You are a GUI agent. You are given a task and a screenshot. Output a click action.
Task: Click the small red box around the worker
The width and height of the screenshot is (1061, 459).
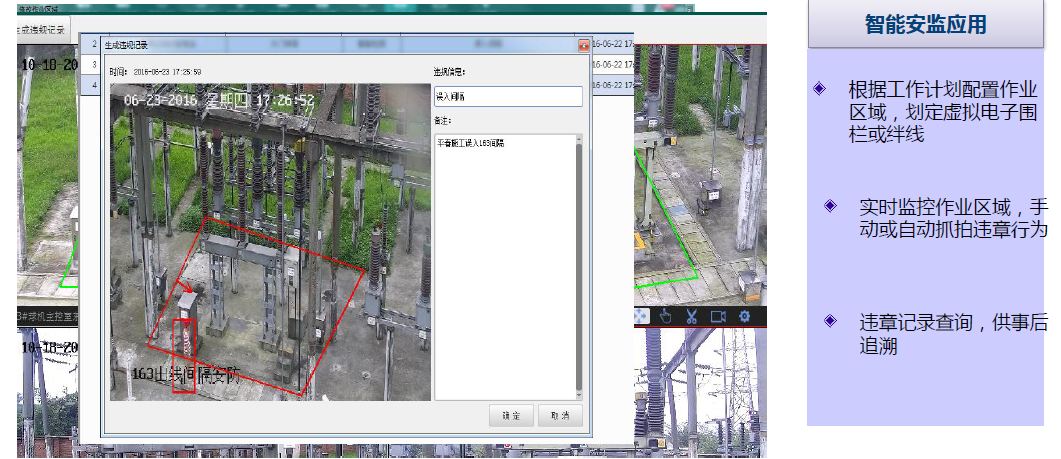pyautogui.click(x=183, y=355)
